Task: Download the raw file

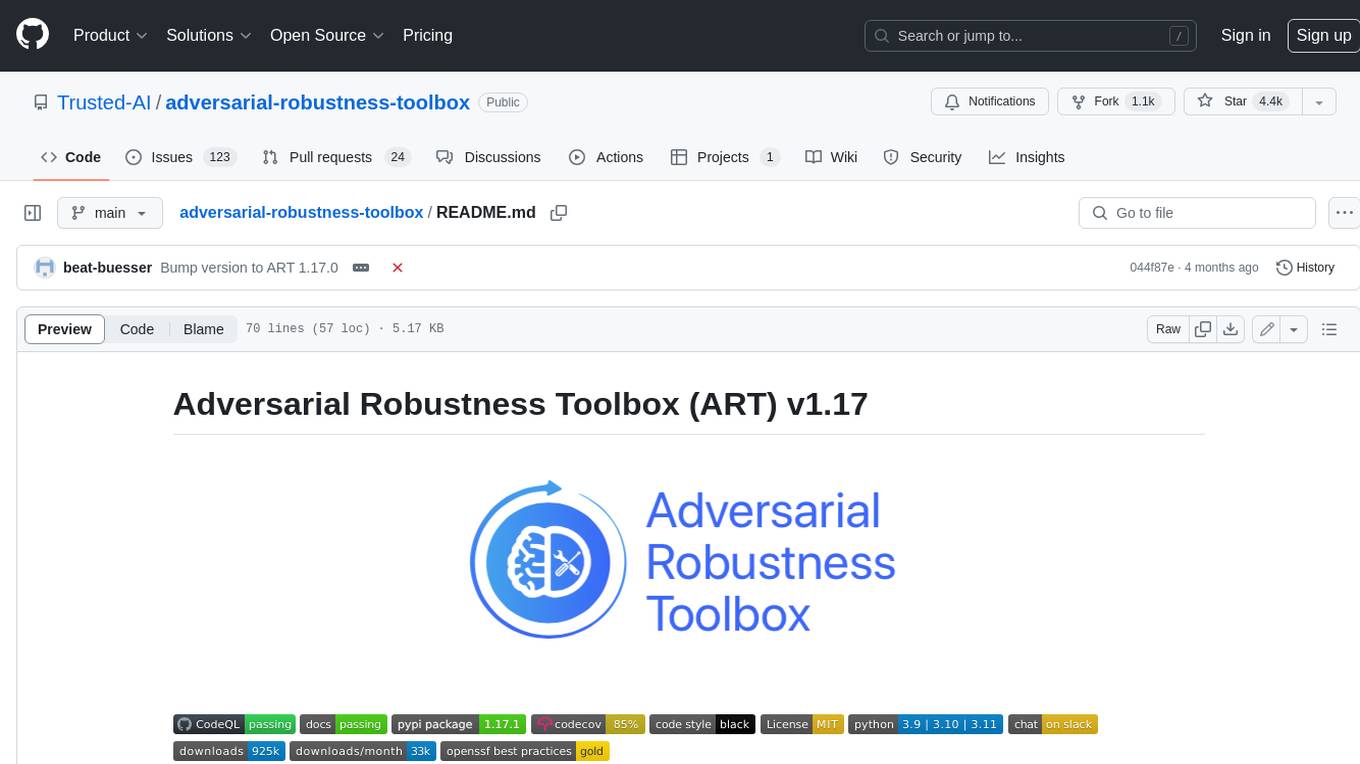Action: pos(1231,329)
